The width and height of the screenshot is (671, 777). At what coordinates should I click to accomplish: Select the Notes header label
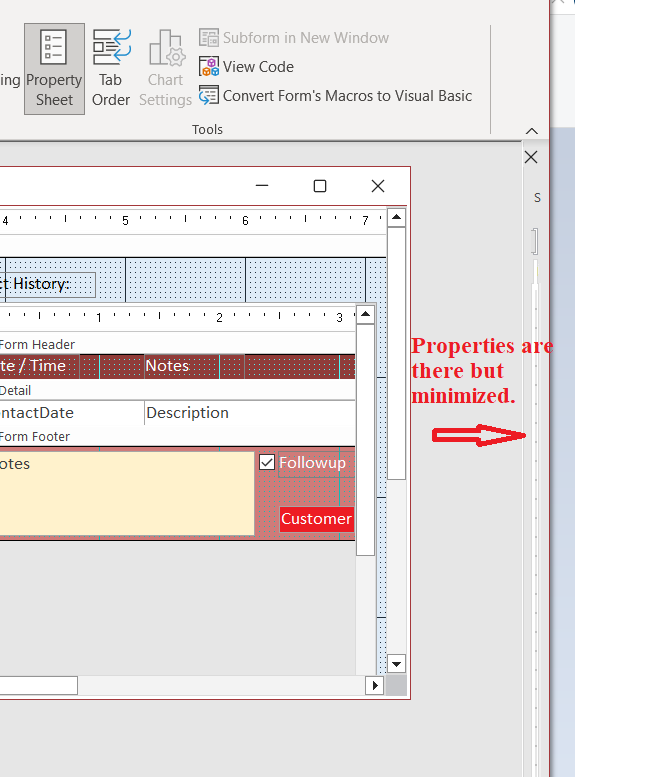(x=168, y=366)
